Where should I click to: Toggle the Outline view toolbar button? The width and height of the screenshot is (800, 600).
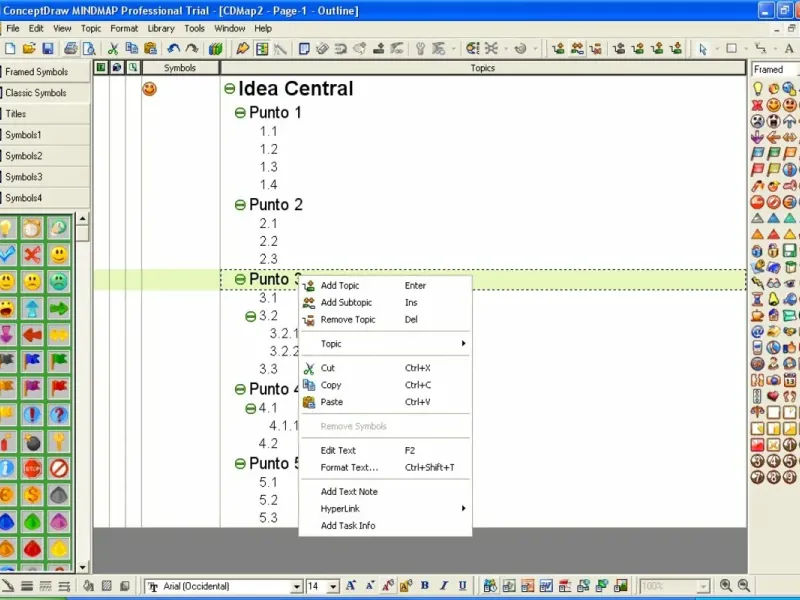pos(262,48)
